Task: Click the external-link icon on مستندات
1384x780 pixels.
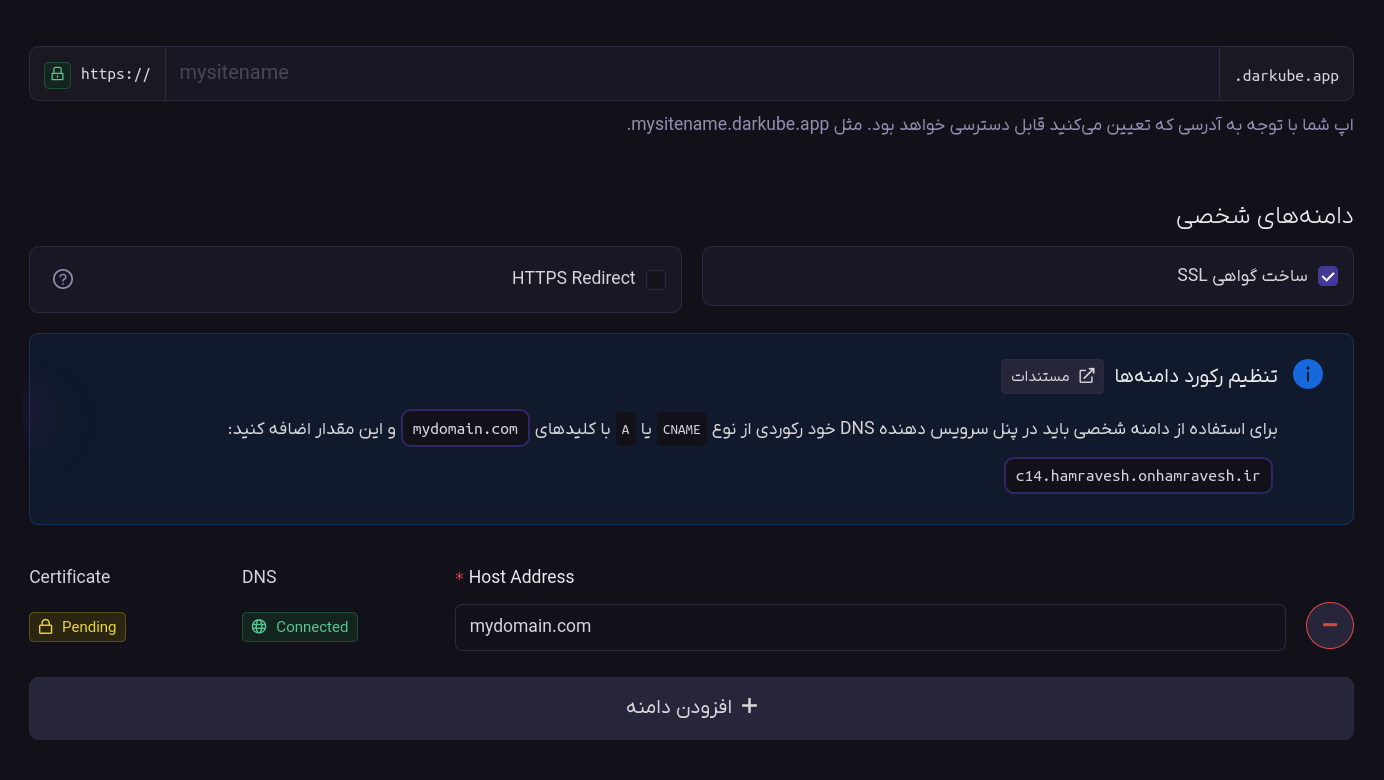Action: pyautogui.click(x=1086, y=376)
